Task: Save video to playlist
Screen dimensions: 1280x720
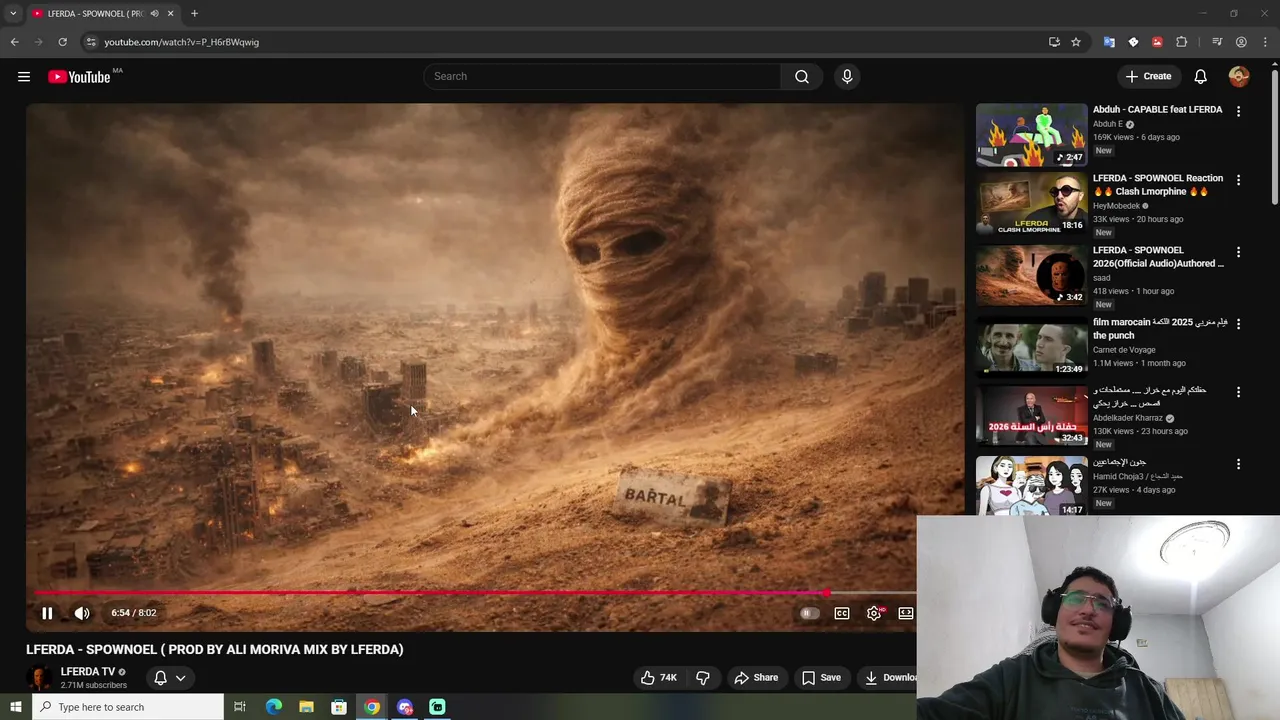Action: click(821, 678)
